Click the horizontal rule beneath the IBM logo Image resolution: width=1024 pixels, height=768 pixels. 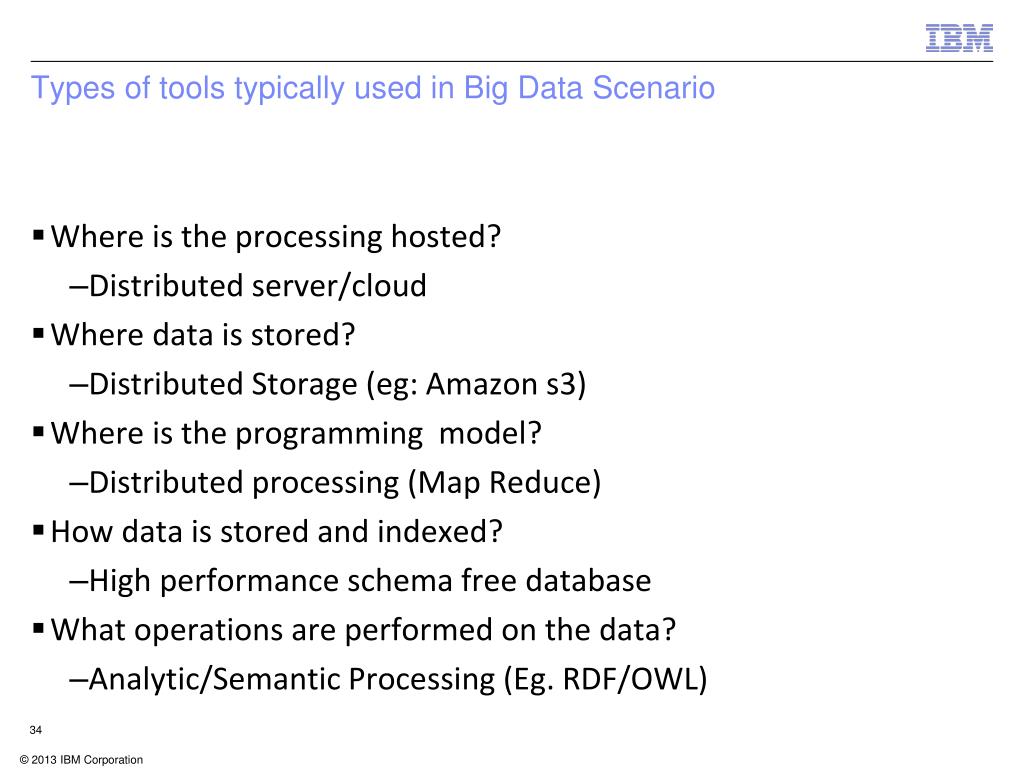pos(512,61)
